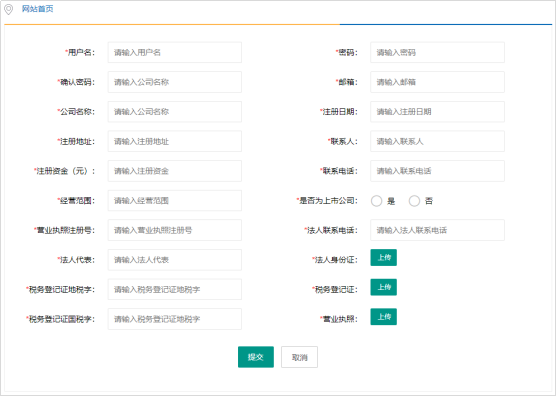Select the 是 radio option

(376, 201)
